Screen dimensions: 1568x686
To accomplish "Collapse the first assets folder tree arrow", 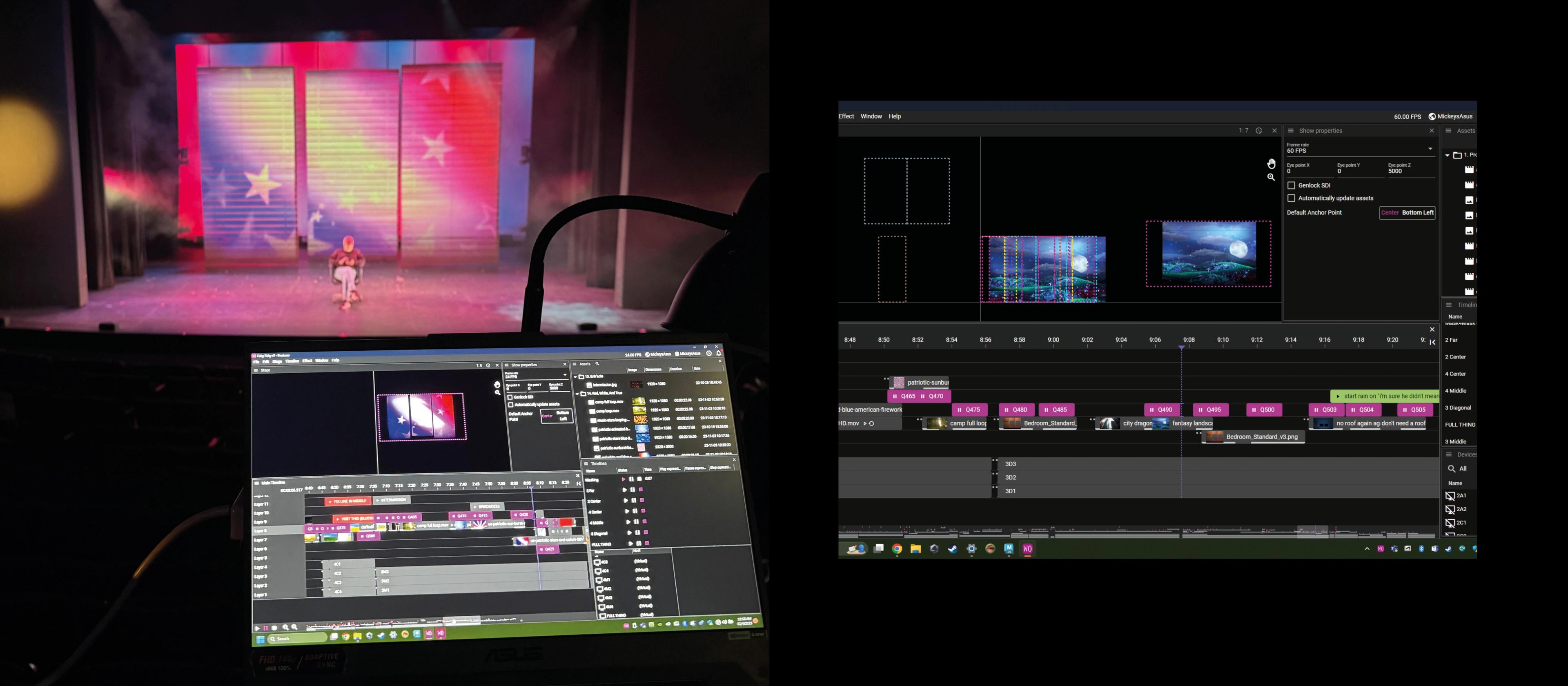I will [1448, 155].
